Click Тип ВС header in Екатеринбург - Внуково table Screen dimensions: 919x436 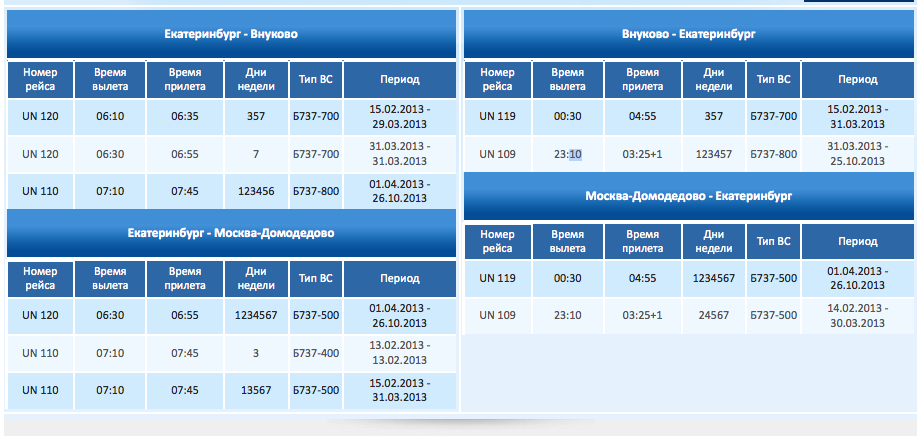click(315, 79)
